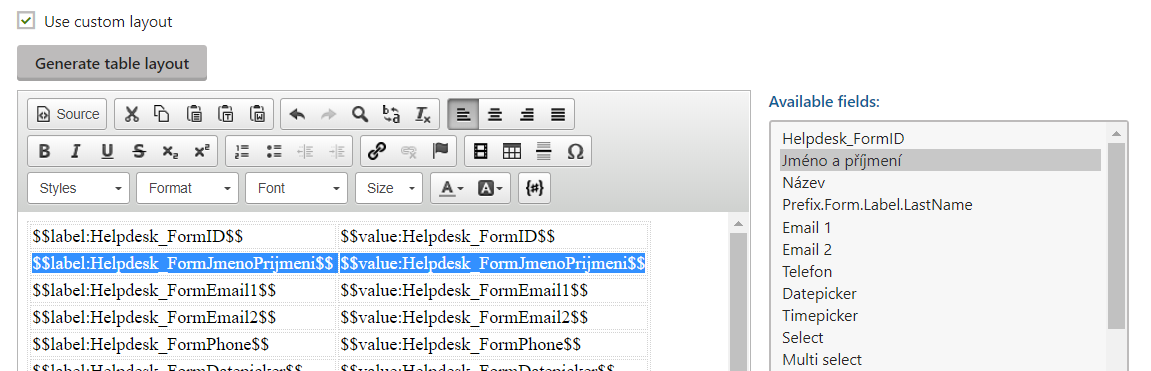Toggle Source view mode
Screen dimensions: 1151x371
click(x=67, y=114)
